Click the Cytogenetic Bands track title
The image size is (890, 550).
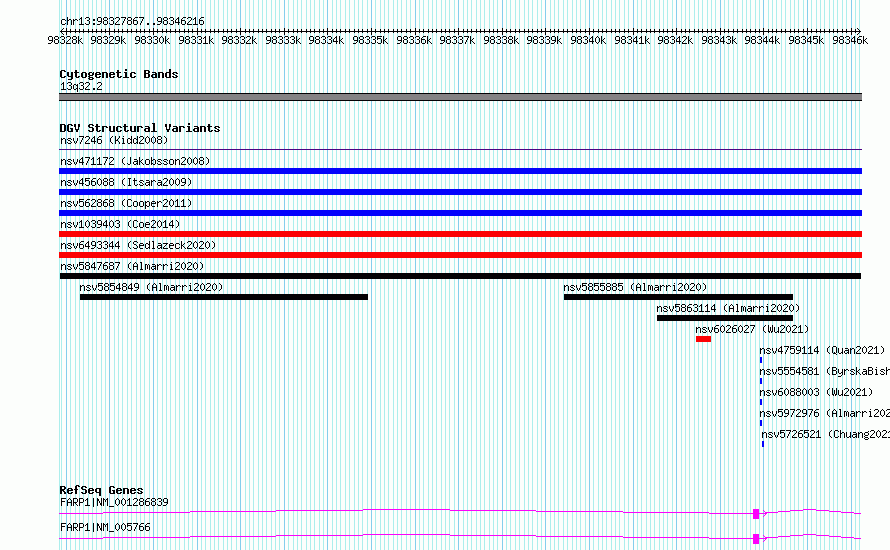pyautogui.click(x=119, y=74)
